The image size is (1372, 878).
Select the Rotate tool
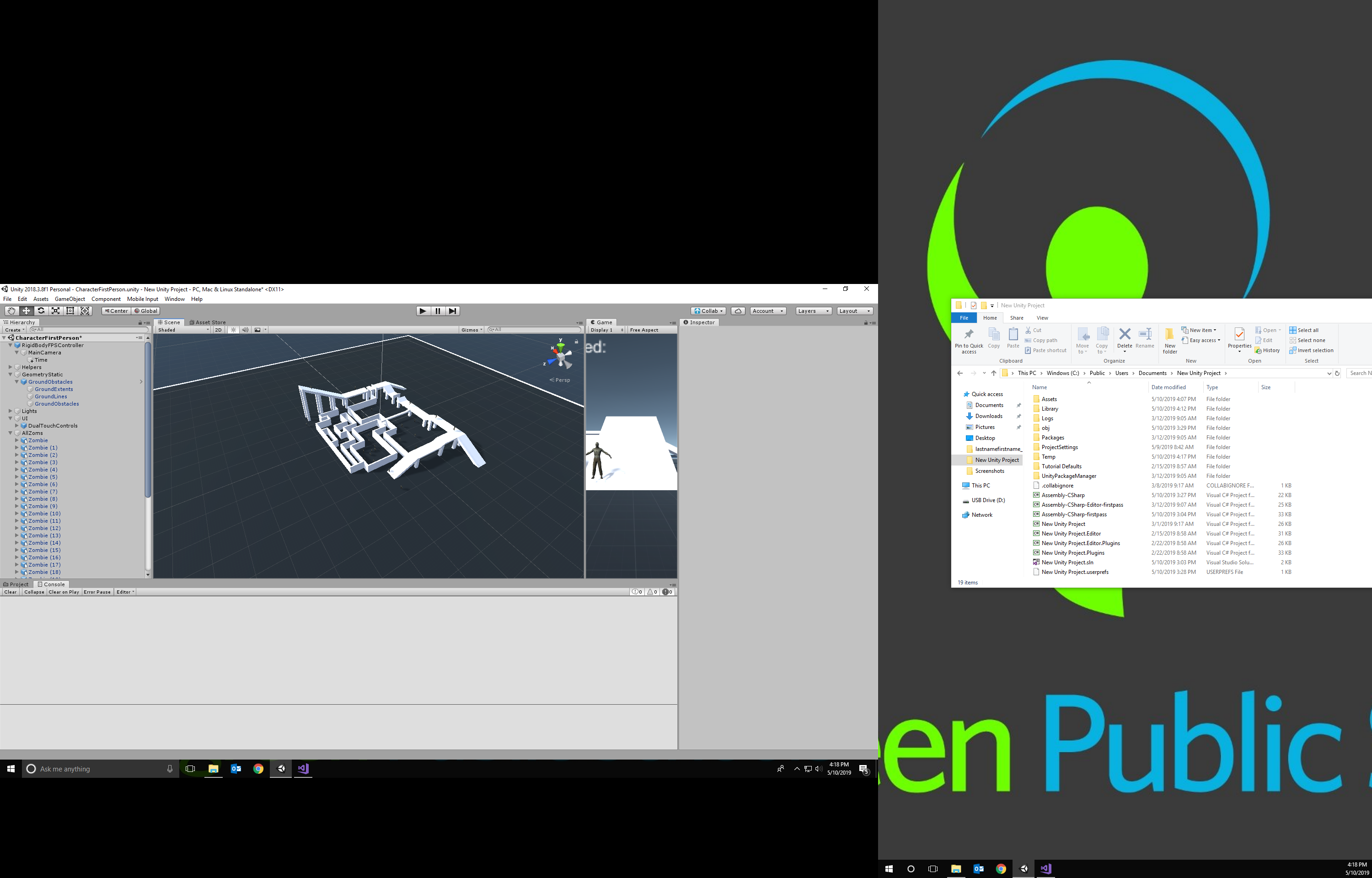tap(40, 311)
